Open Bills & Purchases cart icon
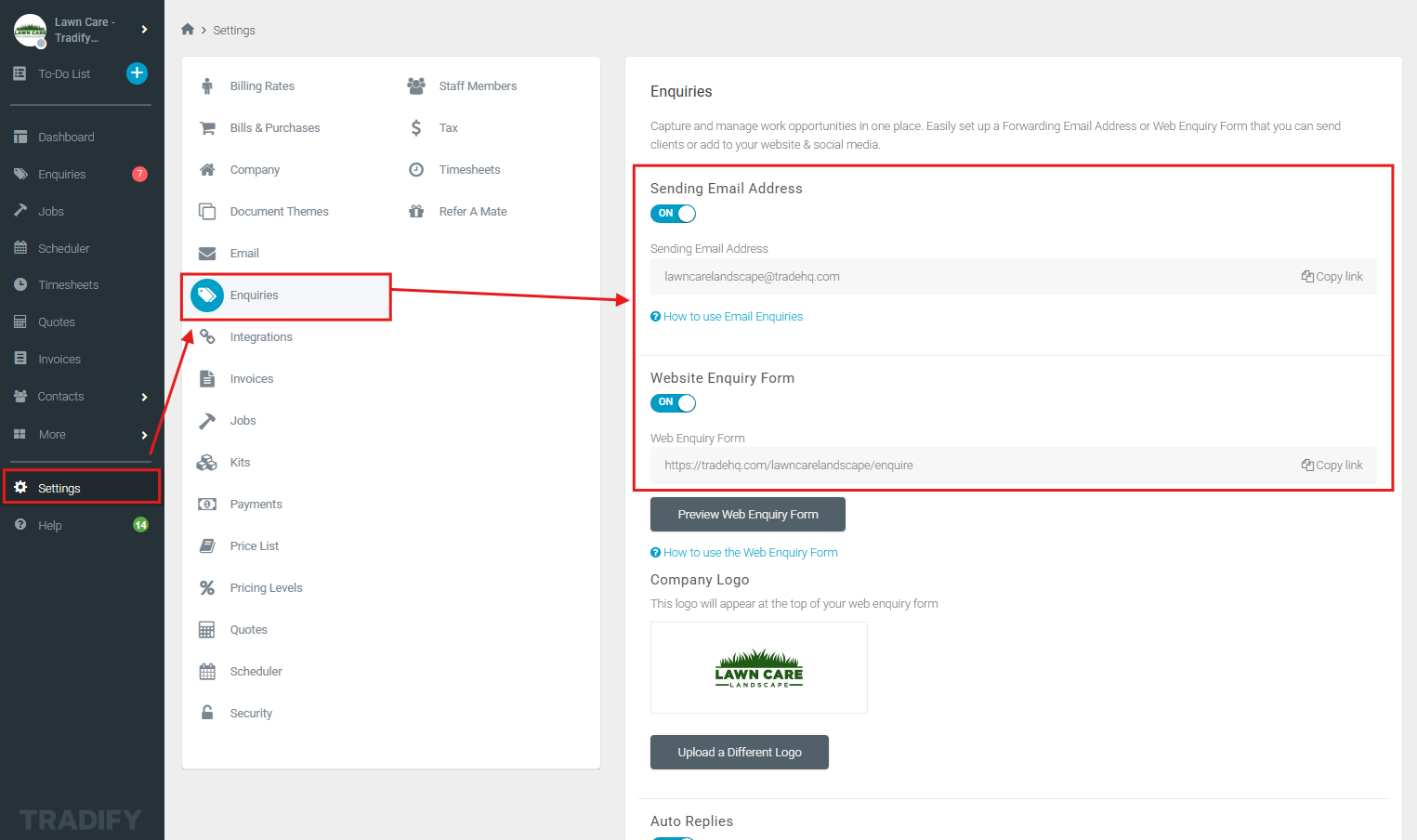The width and height of the screenshot is (1417, 840). 207,127
